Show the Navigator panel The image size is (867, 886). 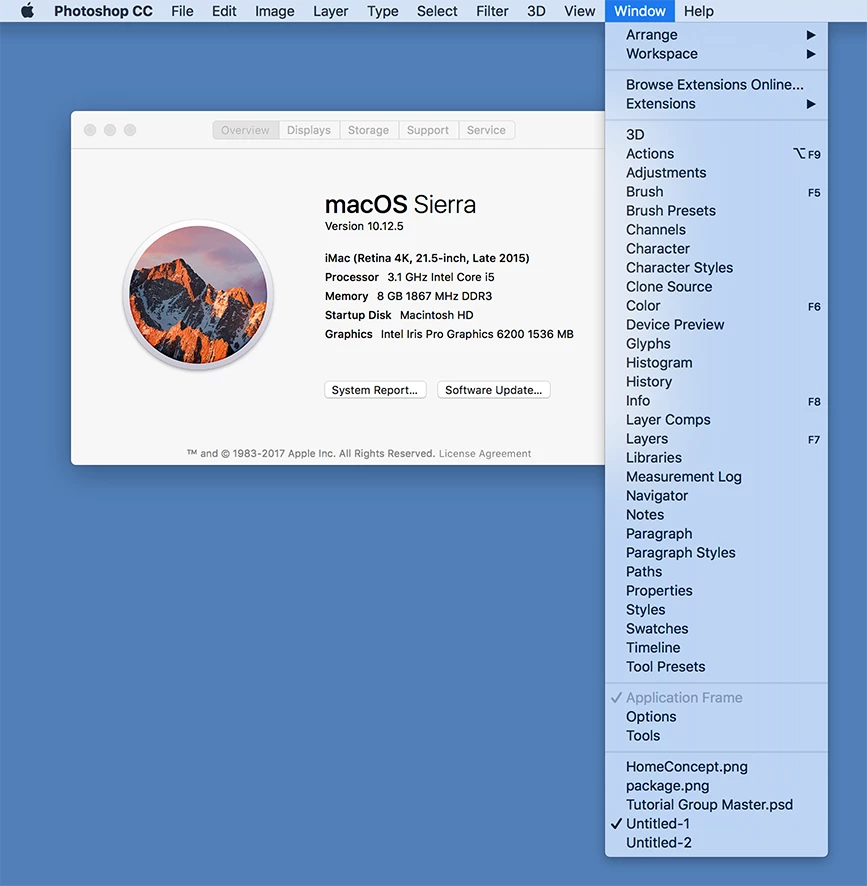[x=716, y=496]
